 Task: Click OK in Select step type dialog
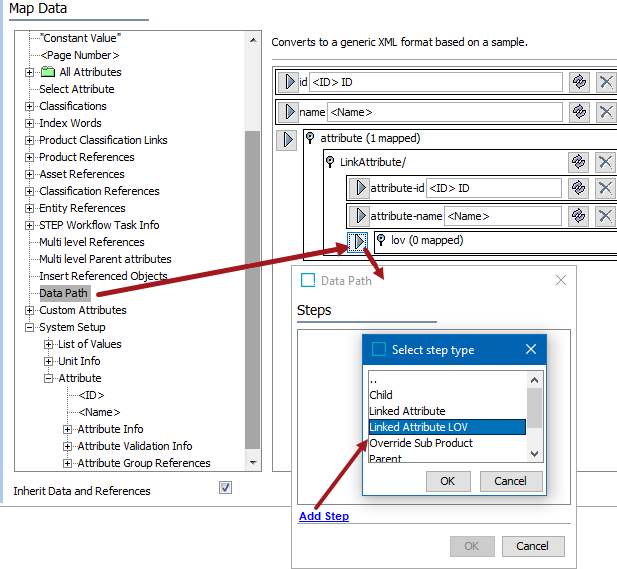(x=448, y=481)
